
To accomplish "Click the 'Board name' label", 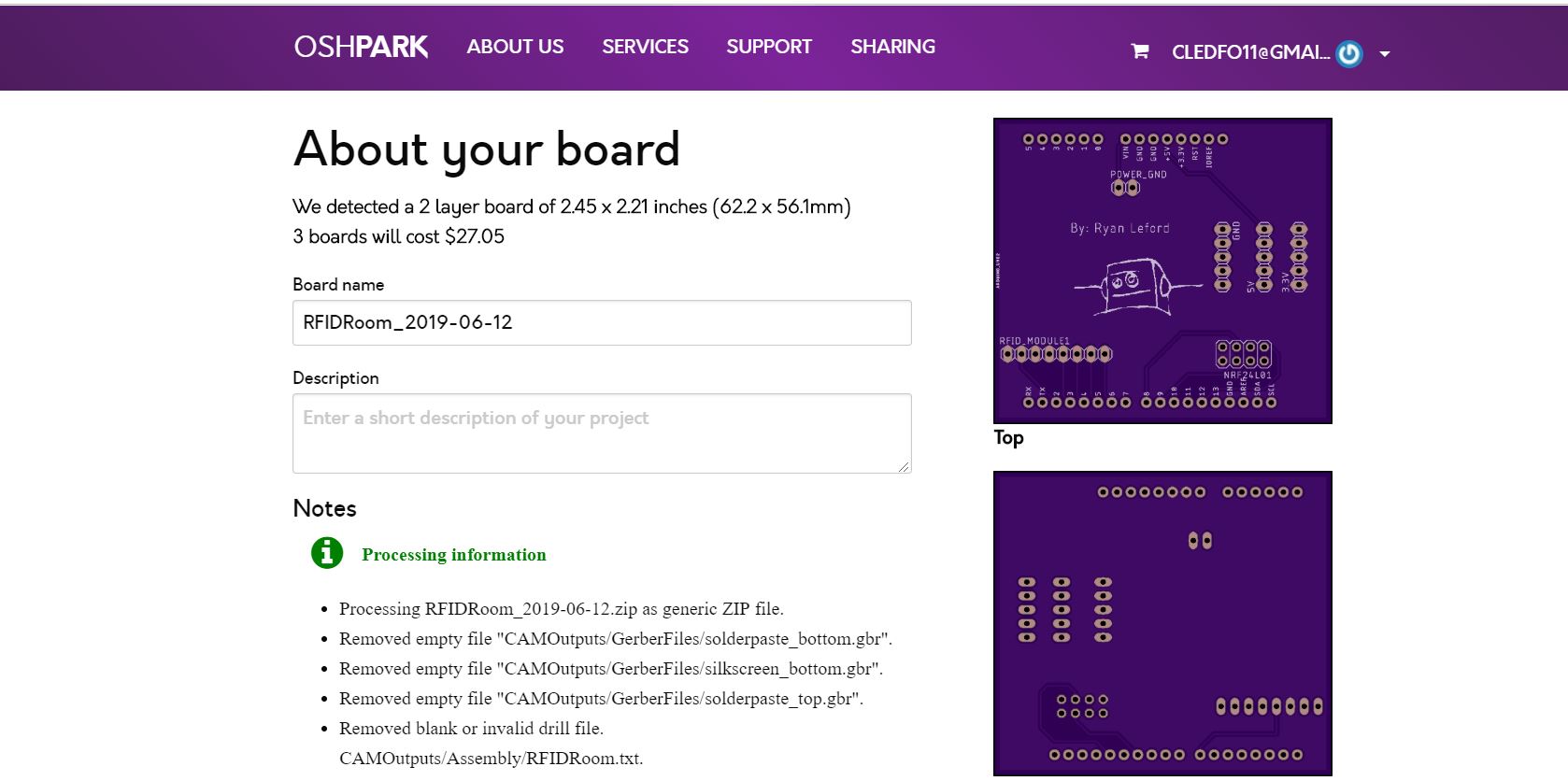I will 338,285.
